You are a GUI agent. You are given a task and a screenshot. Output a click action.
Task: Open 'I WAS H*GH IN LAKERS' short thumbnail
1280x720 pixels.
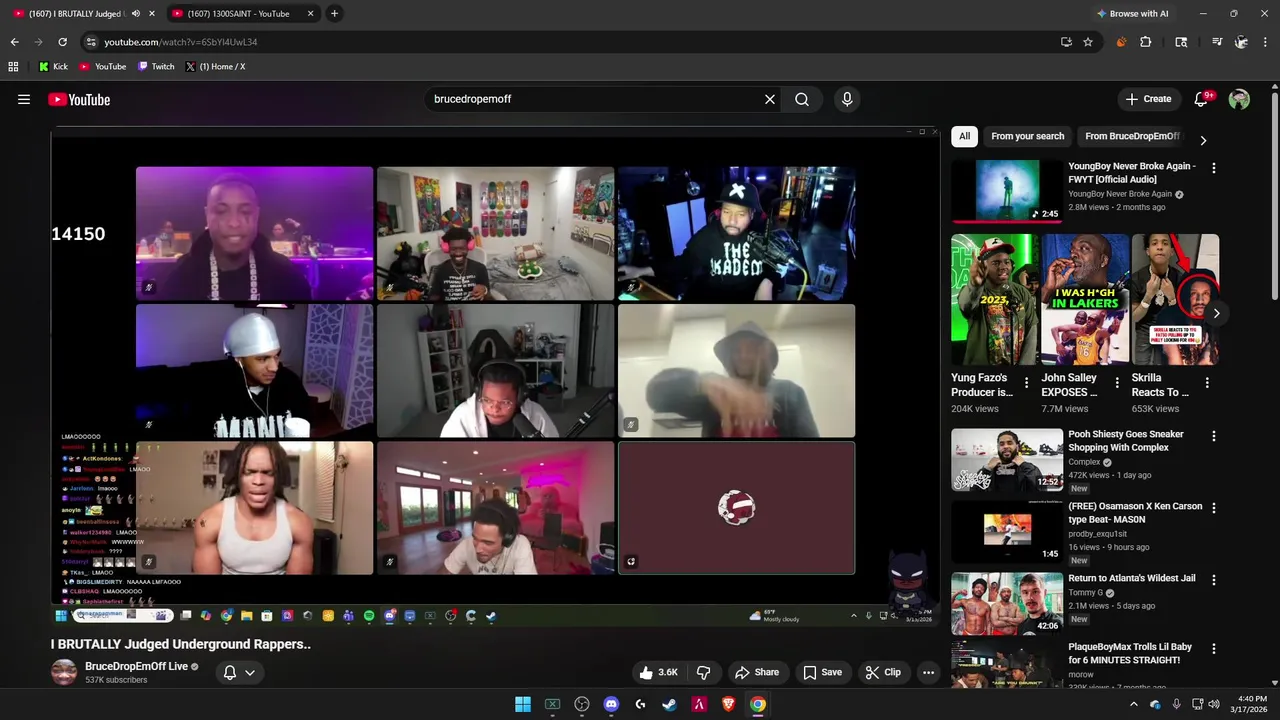coord(1085,300)
